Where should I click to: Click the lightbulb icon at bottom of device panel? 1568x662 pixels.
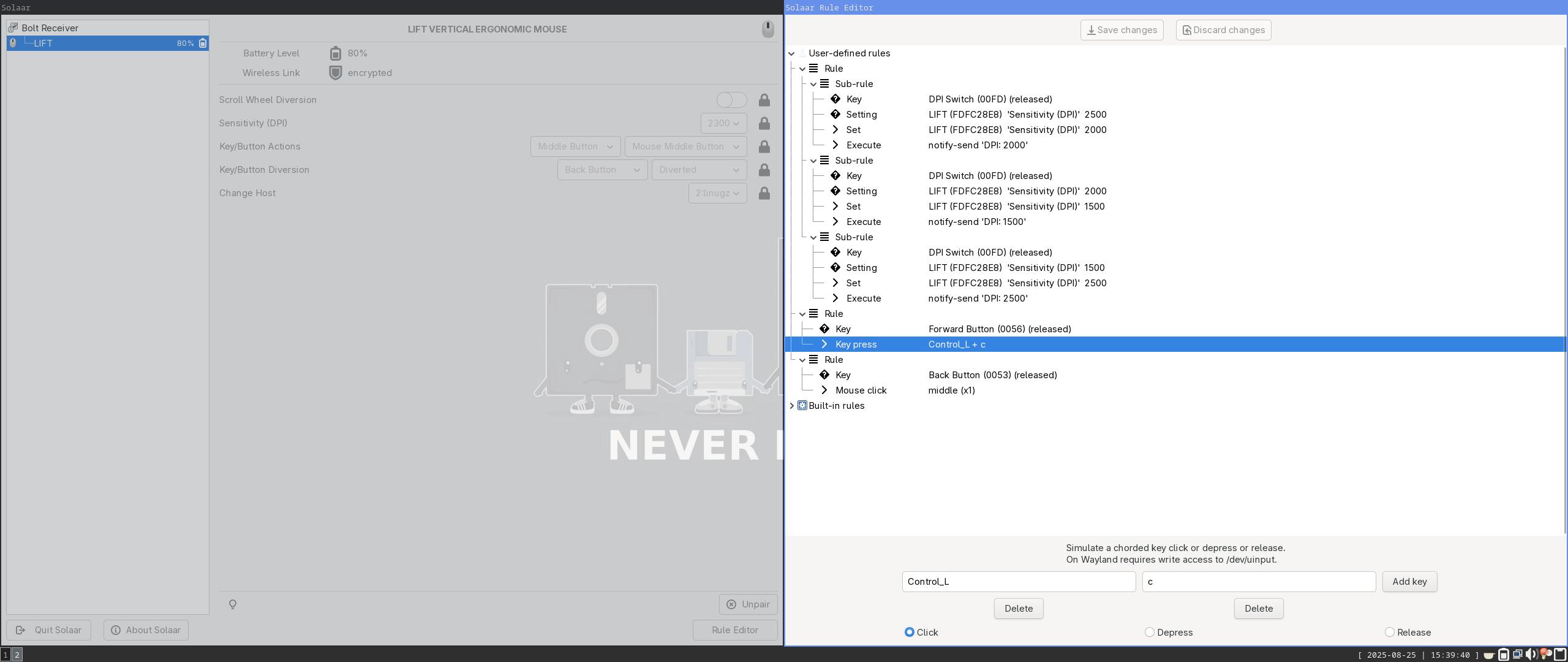tap(233, 604)
